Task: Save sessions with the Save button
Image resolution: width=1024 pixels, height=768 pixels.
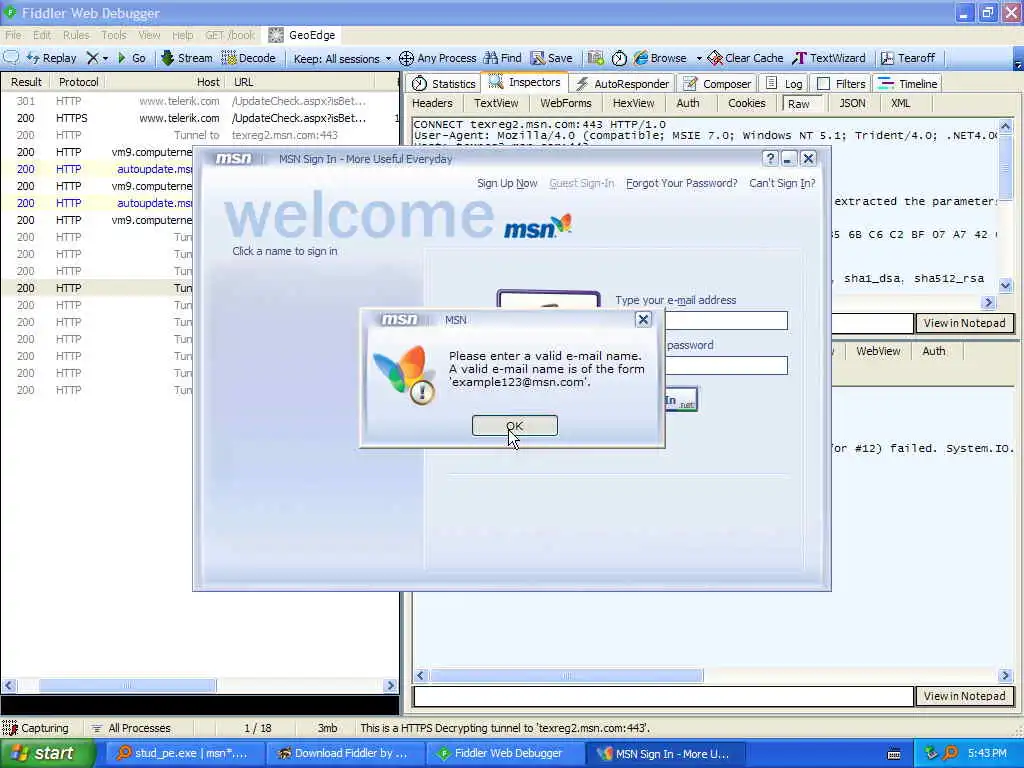Action: pos(552,58)
